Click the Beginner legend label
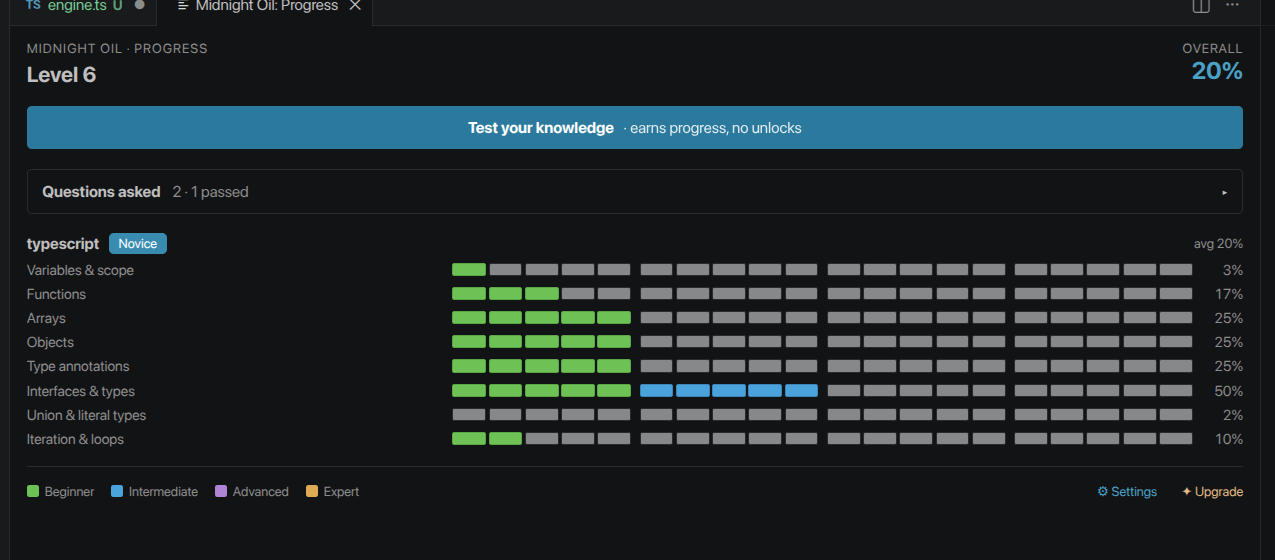The image size is (1275, 560). 69,492
